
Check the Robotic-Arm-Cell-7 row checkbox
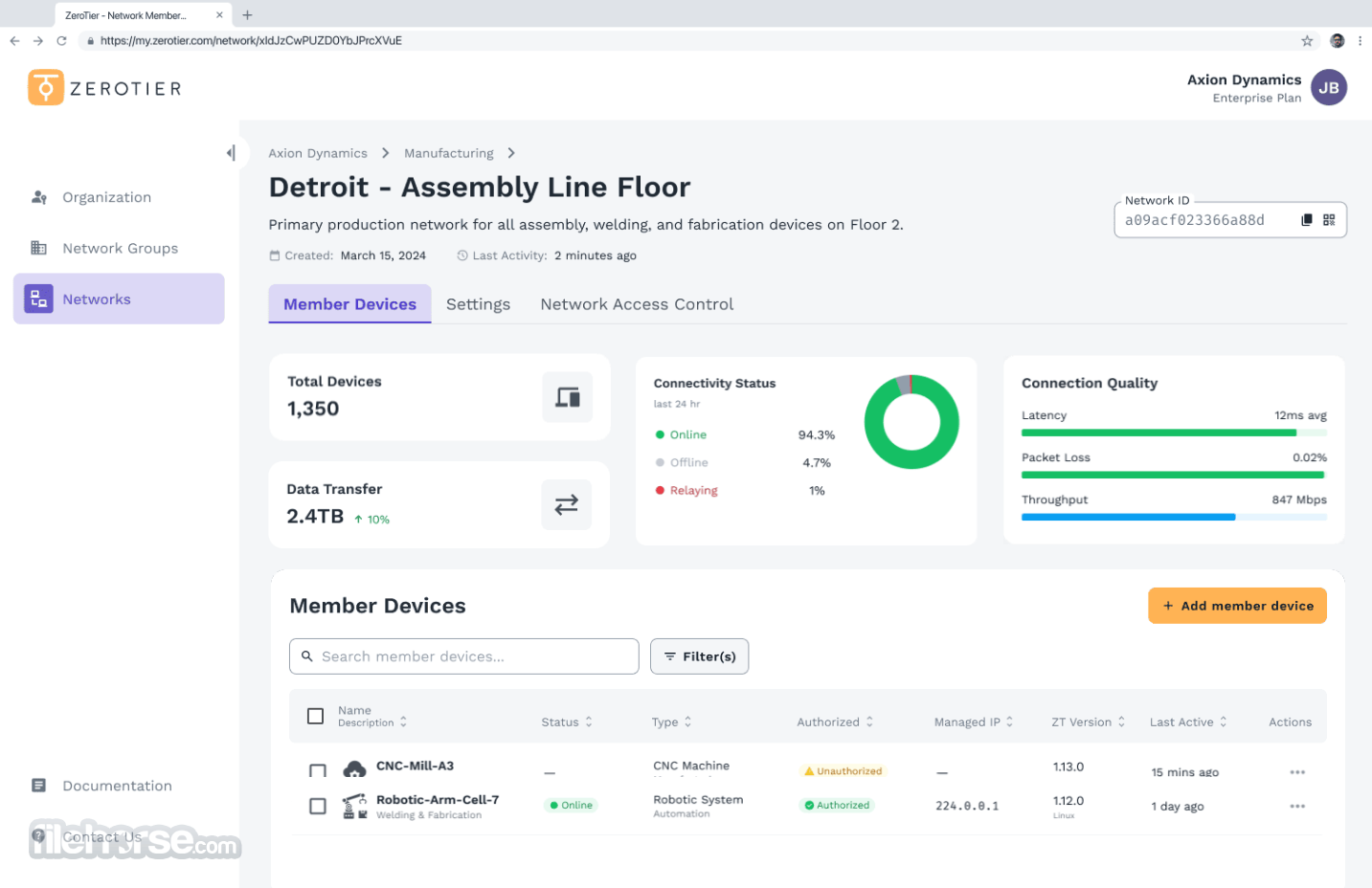tap(318, 806)
